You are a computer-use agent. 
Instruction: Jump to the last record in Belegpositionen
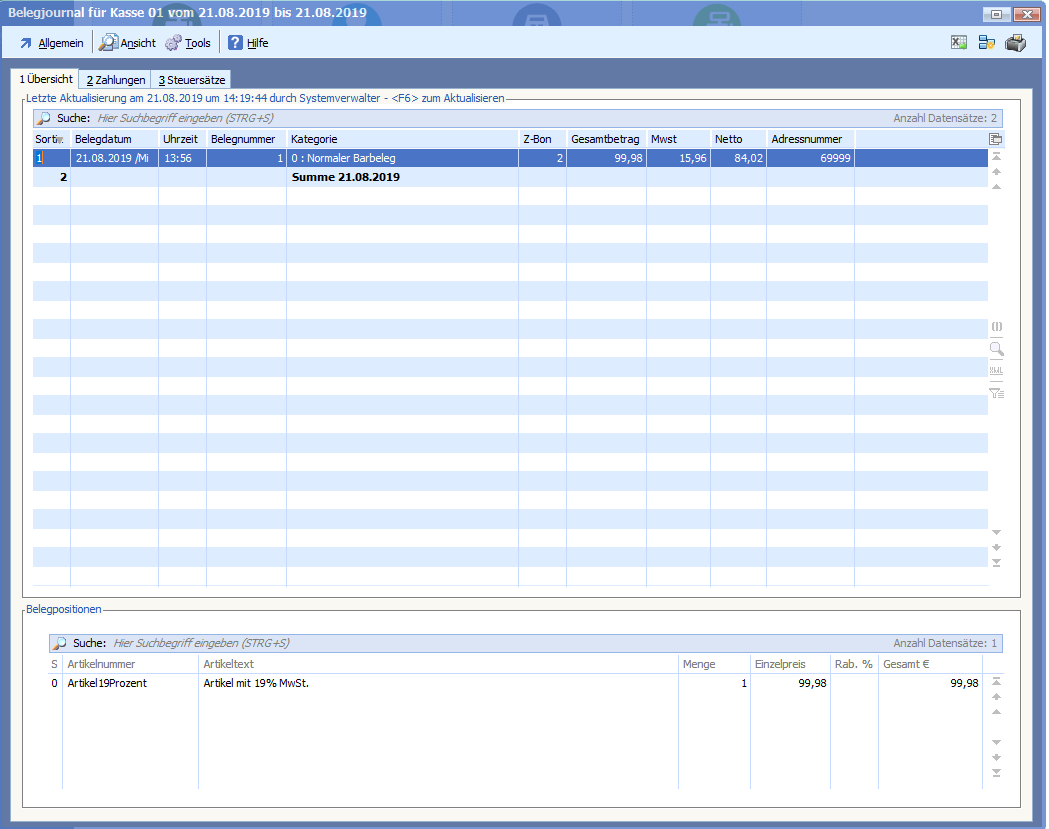click(996, 772)
